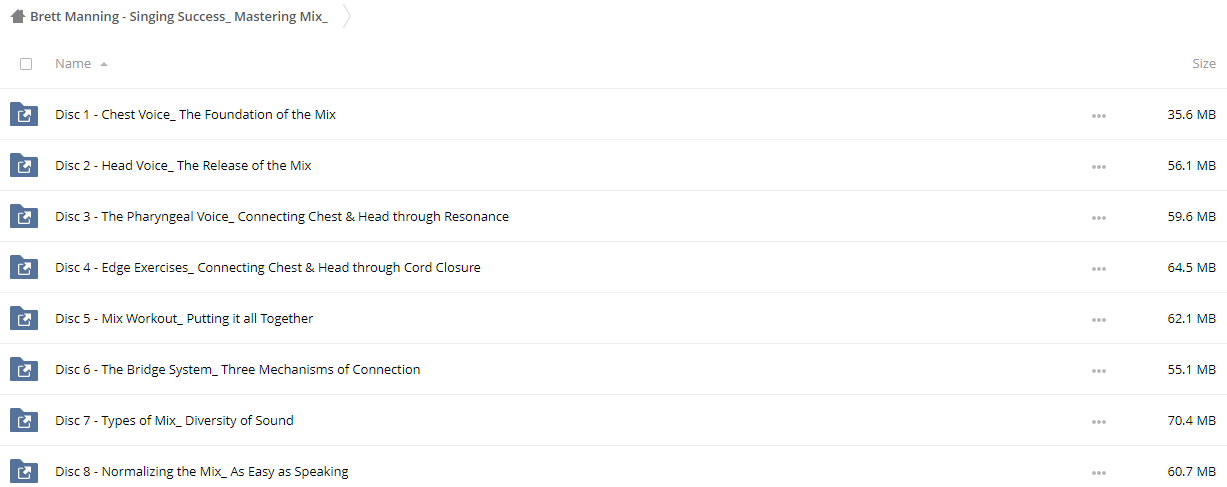The height and width of the screenshot is (487, 1227).
Task: Sort files by the Name column
Action: click(73, 63)
